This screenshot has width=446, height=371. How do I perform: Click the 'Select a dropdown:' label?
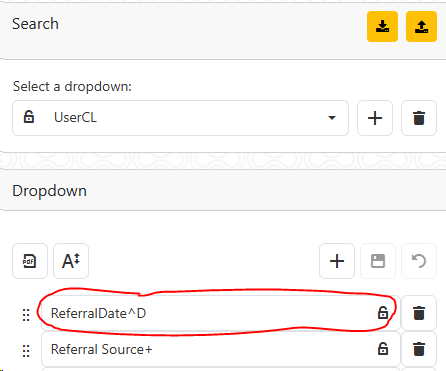pos(72,87)
